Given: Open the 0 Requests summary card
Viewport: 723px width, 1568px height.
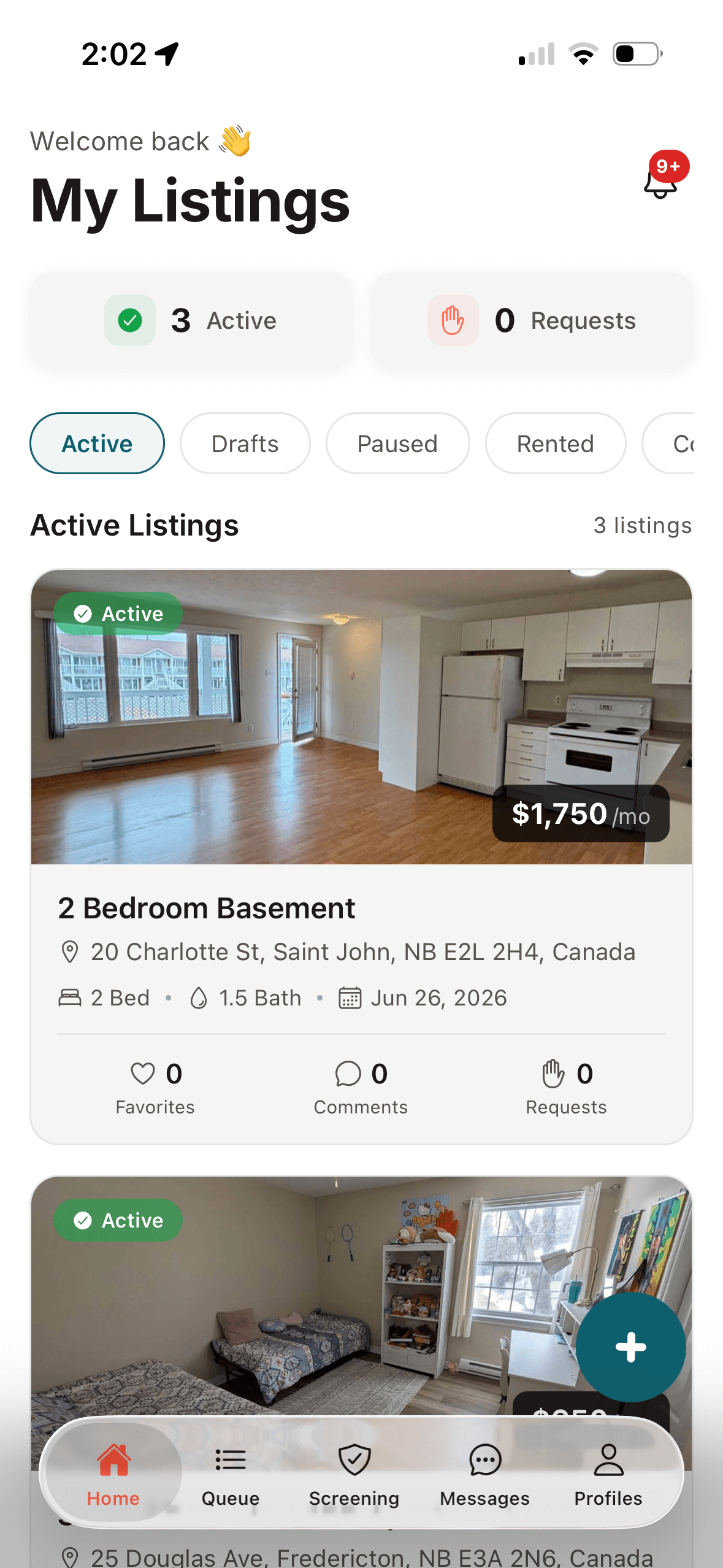Looking at the screenshot, I should [x=532, y=320].
